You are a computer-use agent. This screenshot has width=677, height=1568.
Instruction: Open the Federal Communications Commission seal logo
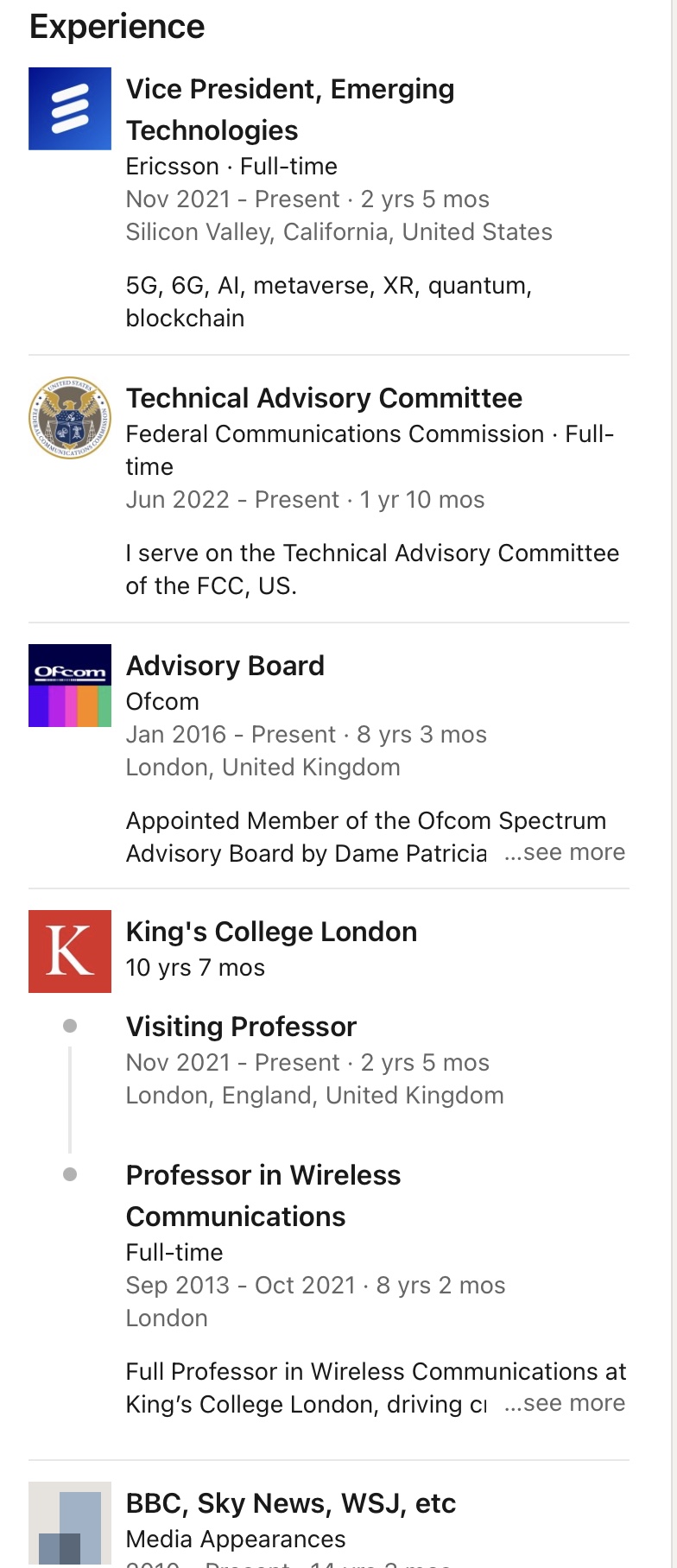click(x=70, y=418)
